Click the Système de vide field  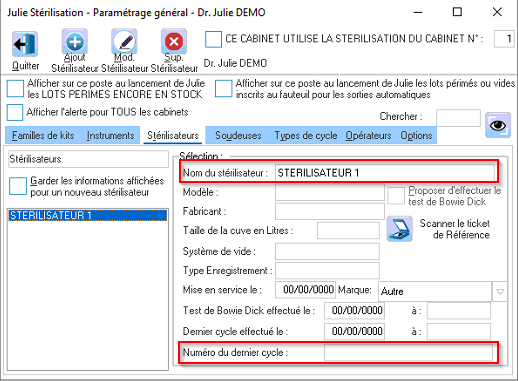[x=327, y=251]
